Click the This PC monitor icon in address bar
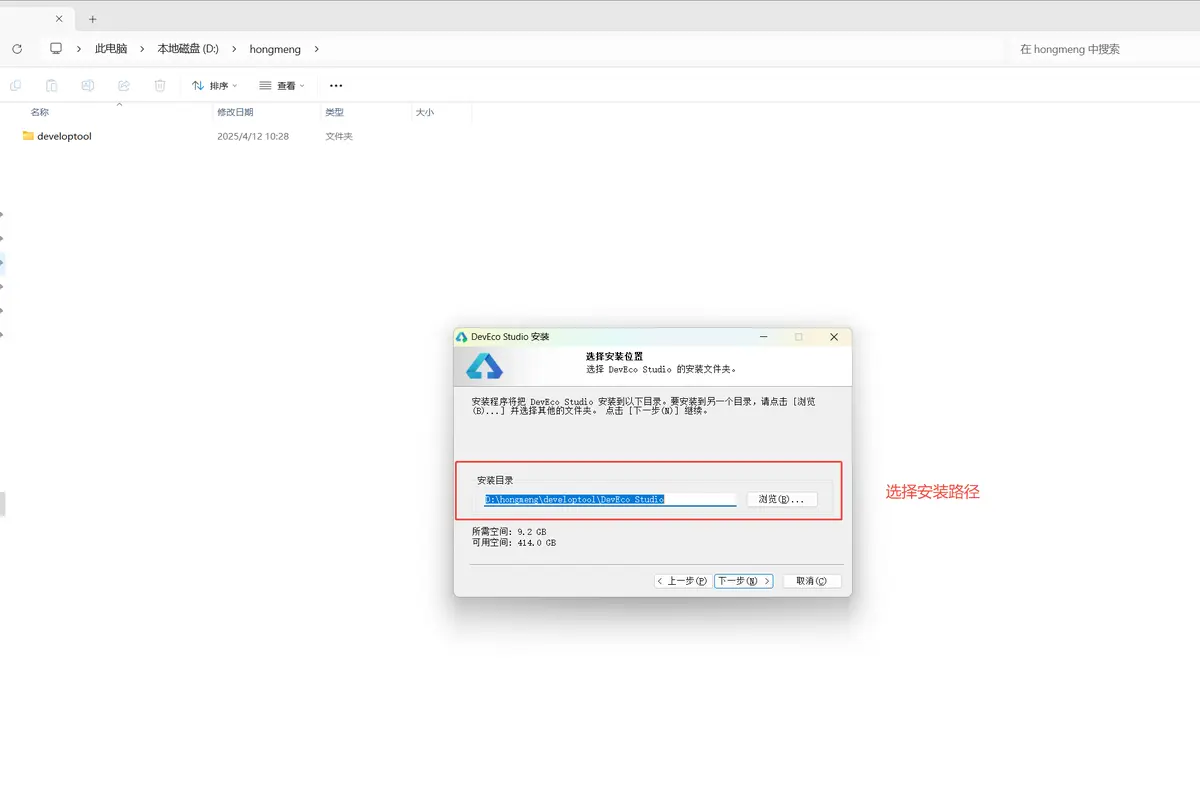 point(56,48)
